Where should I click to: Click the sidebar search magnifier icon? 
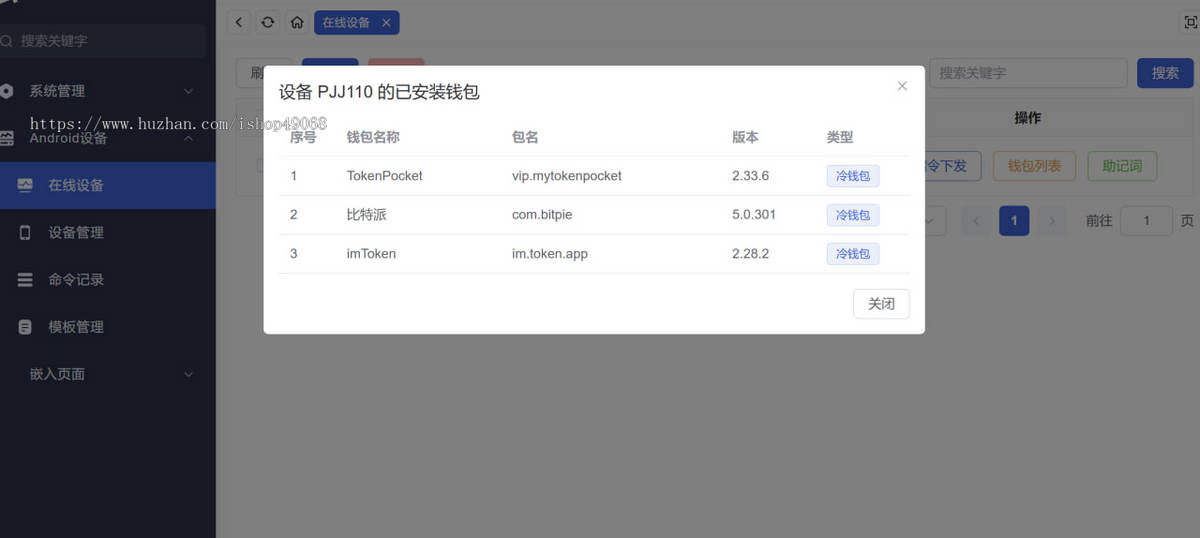[x=7, y=41]
